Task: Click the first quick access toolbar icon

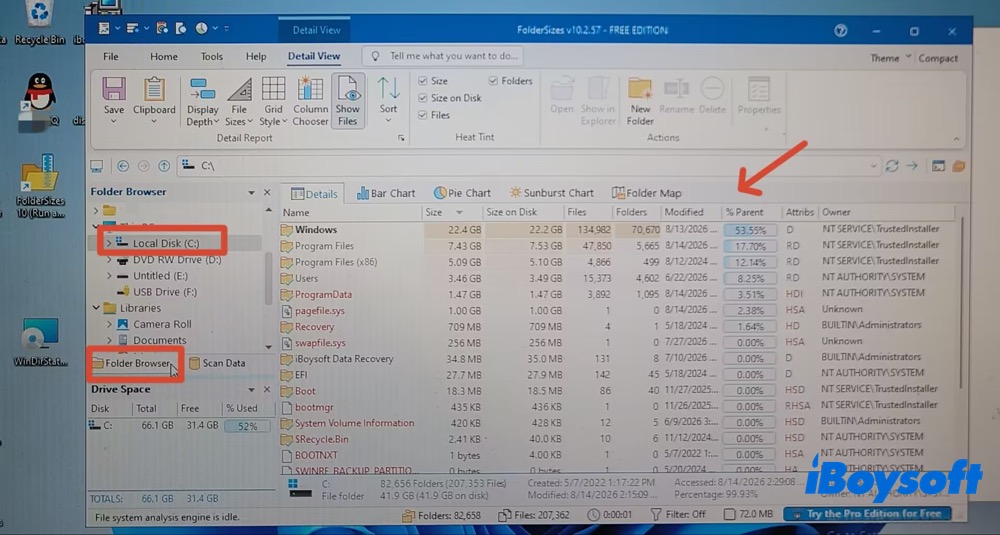Action: point(104,28)
